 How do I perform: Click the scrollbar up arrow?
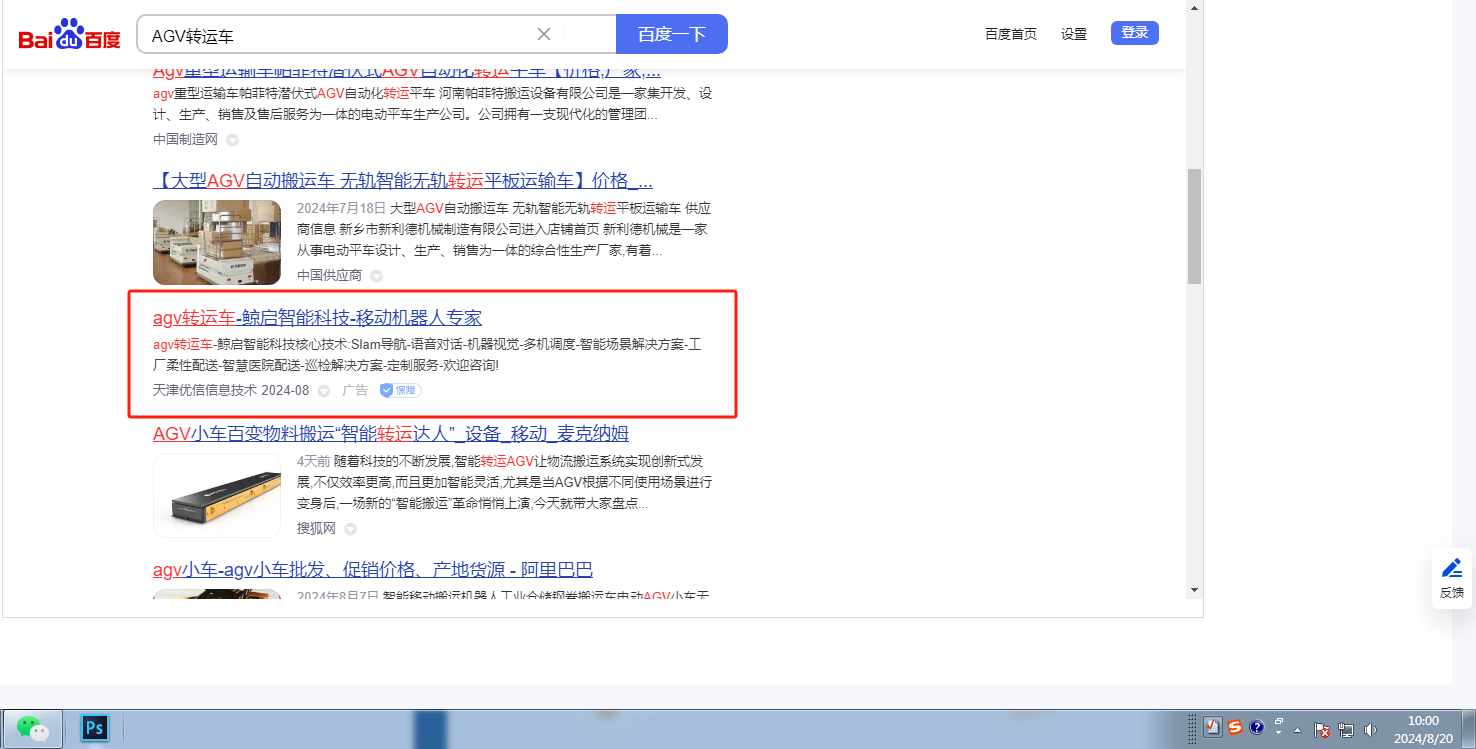click(x=1194, y=8)
